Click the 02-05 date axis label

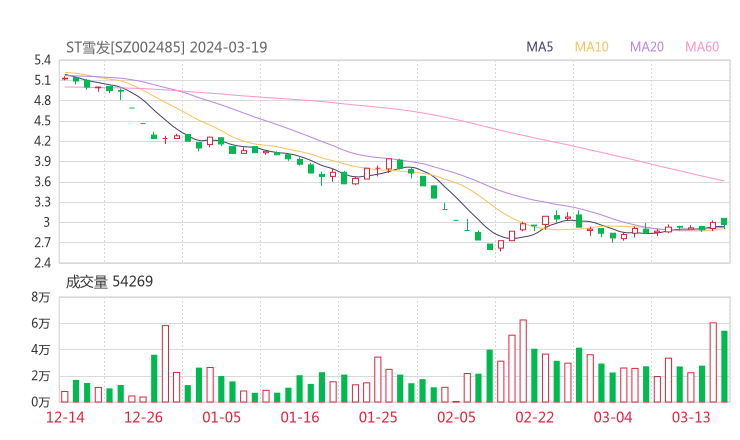(456, 417)
